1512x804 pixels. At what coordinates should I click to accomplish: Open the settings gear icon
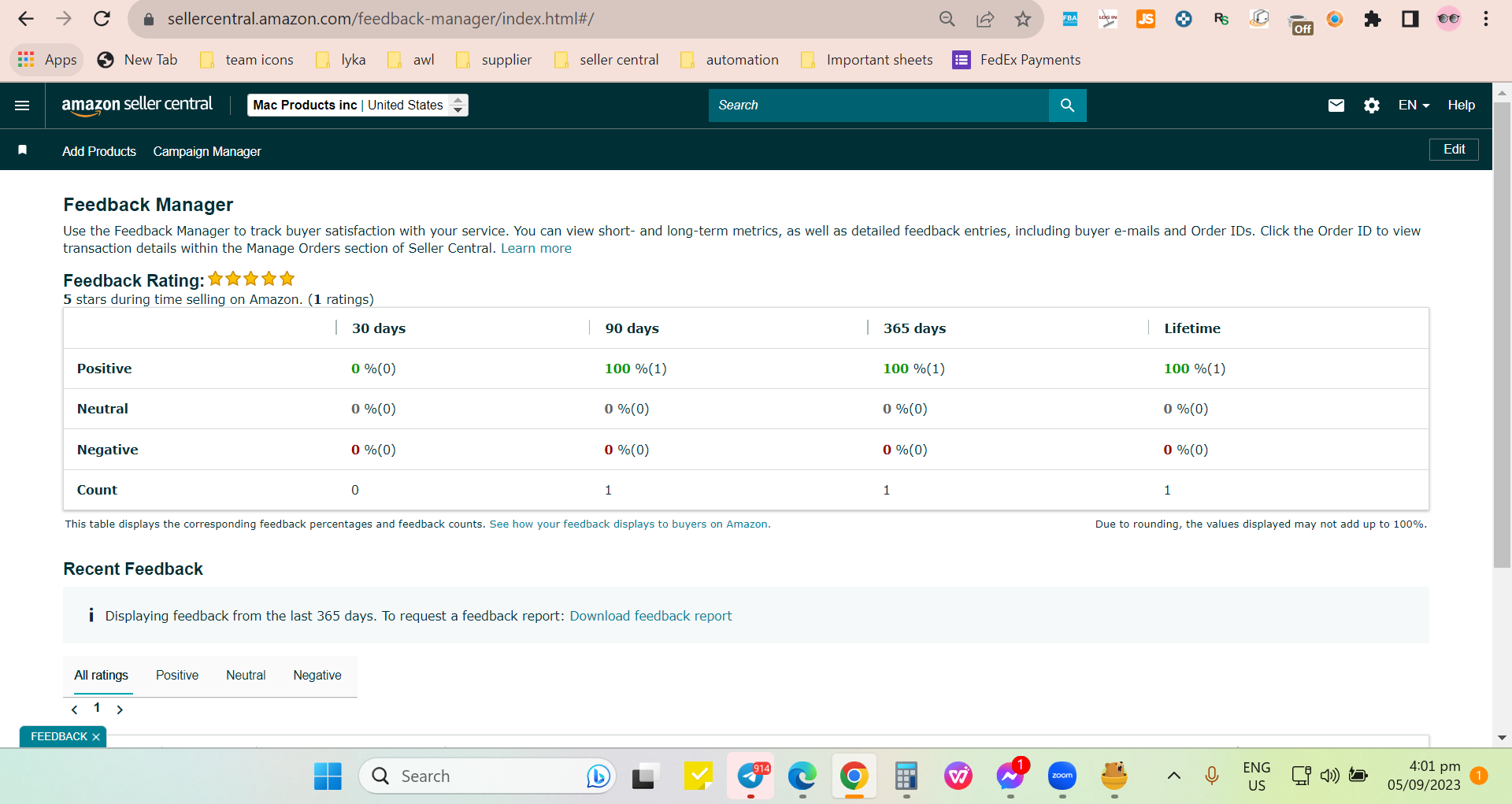coord(1372,106)
